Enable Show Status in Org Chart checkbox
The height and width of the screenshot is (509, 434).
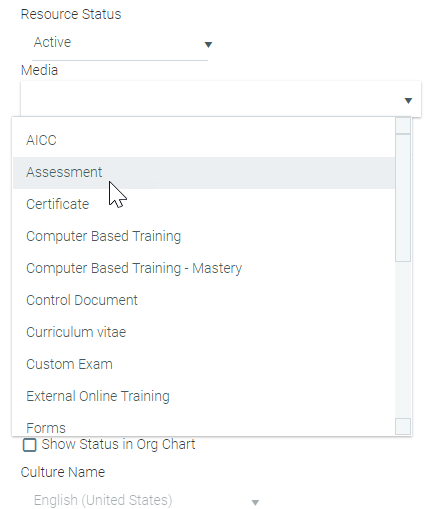[x=29, y=445]
